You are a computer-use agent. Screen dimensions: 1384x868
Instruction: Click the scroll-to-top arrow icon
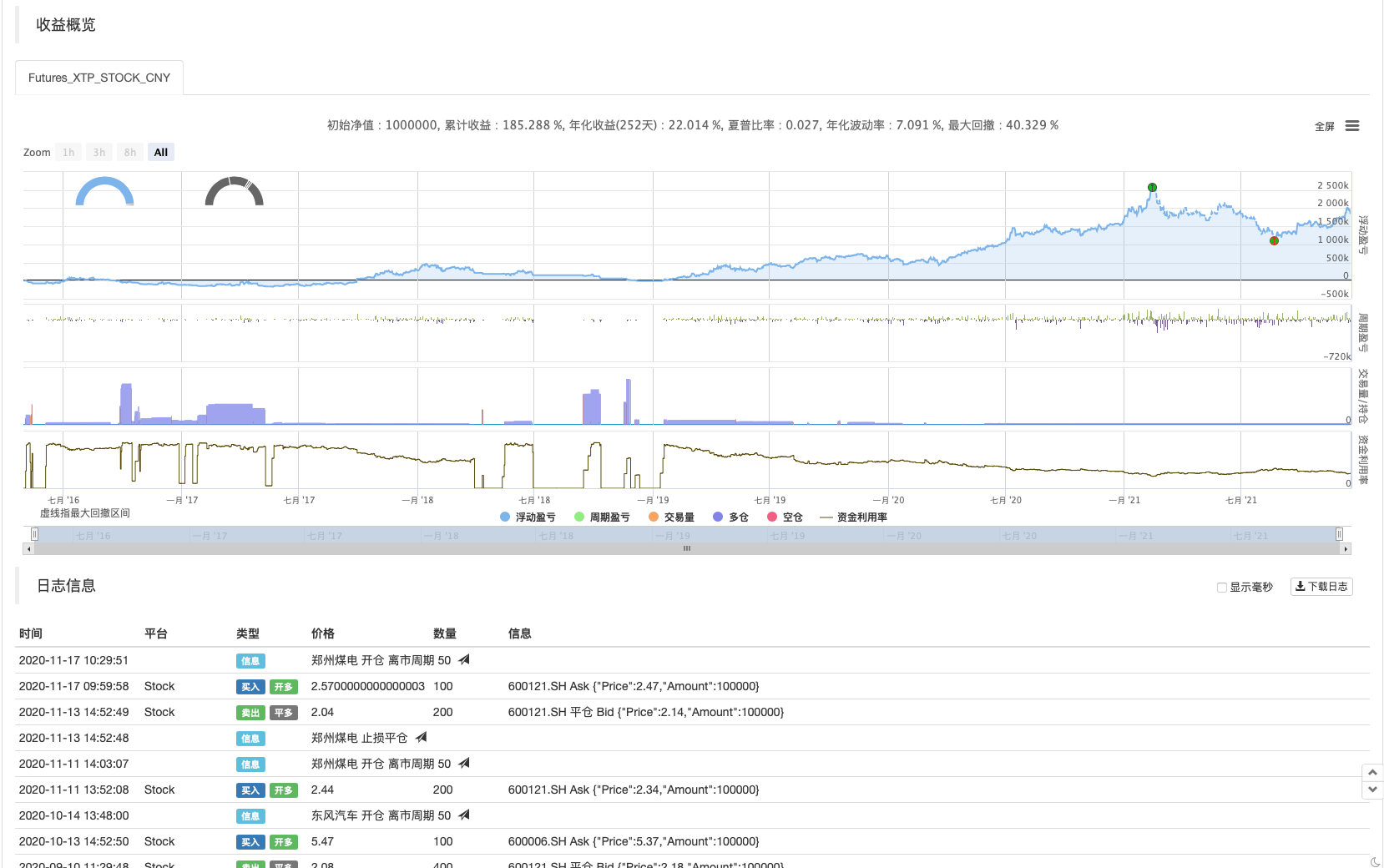[x=1372, y=773]
